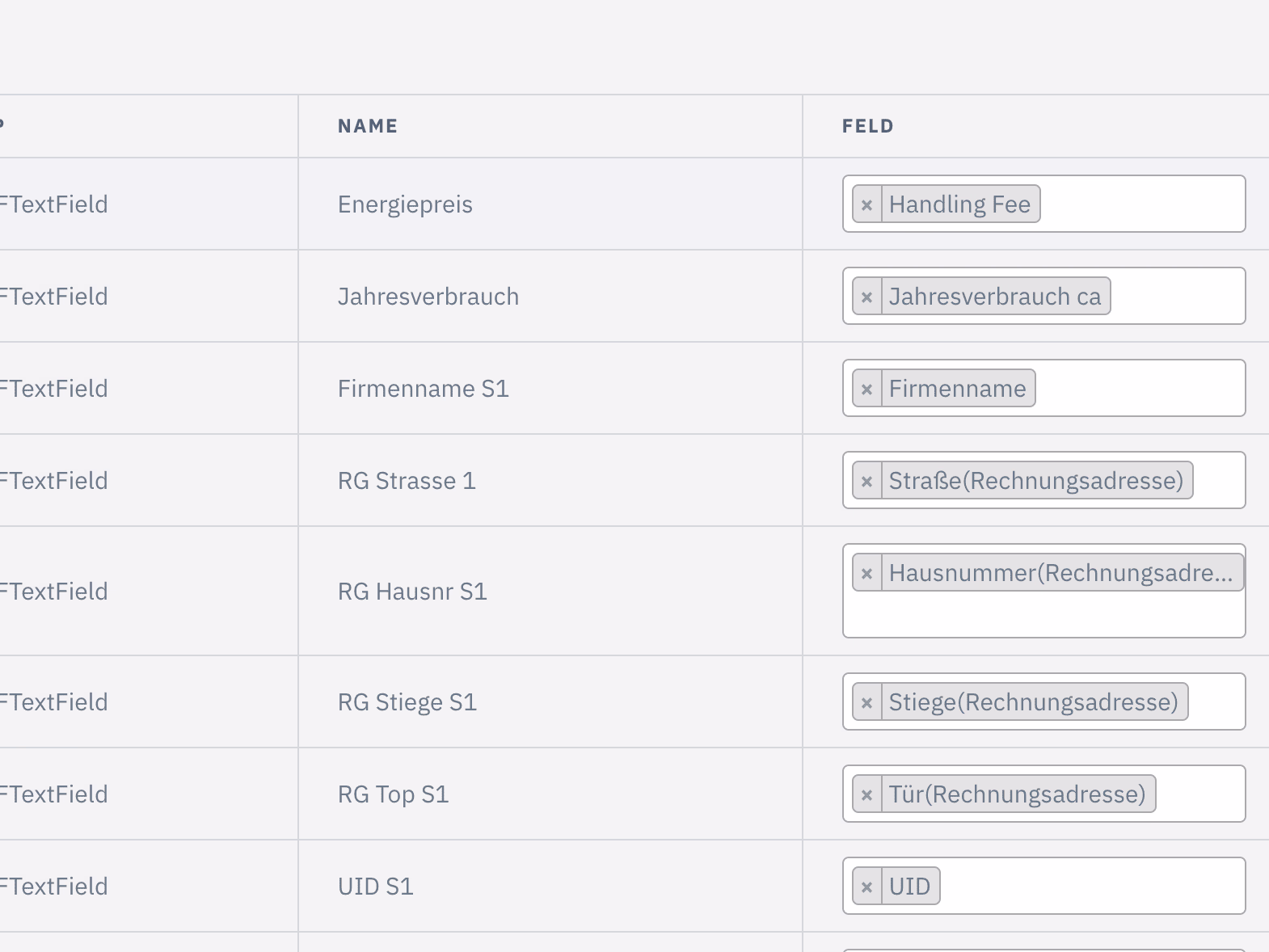Delete the Firmenname tag
Screen dimensions: 1269x952
pyautogui.click(x=867, y=389)
